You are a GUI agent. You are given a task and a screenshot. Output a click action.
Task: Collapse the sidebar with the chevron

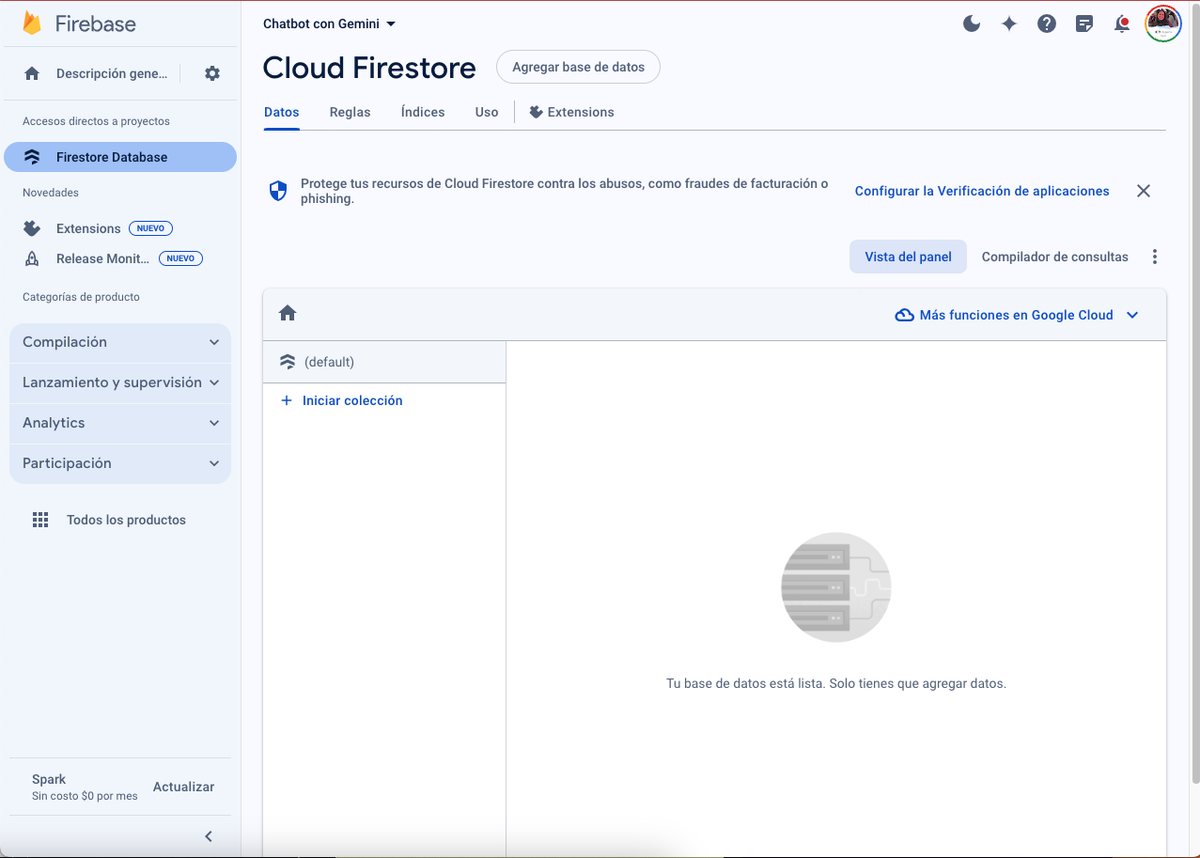point(209,836)
